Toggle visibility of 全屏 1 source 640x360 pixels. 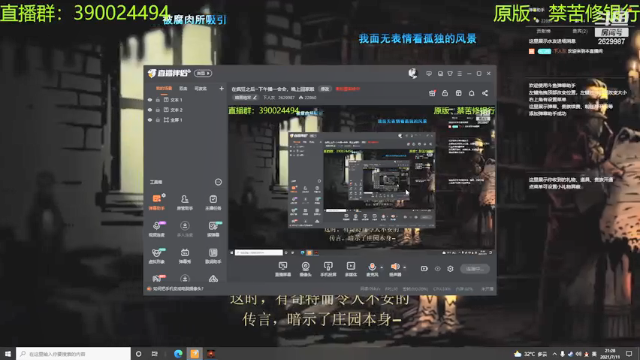(x=150, y=120)
